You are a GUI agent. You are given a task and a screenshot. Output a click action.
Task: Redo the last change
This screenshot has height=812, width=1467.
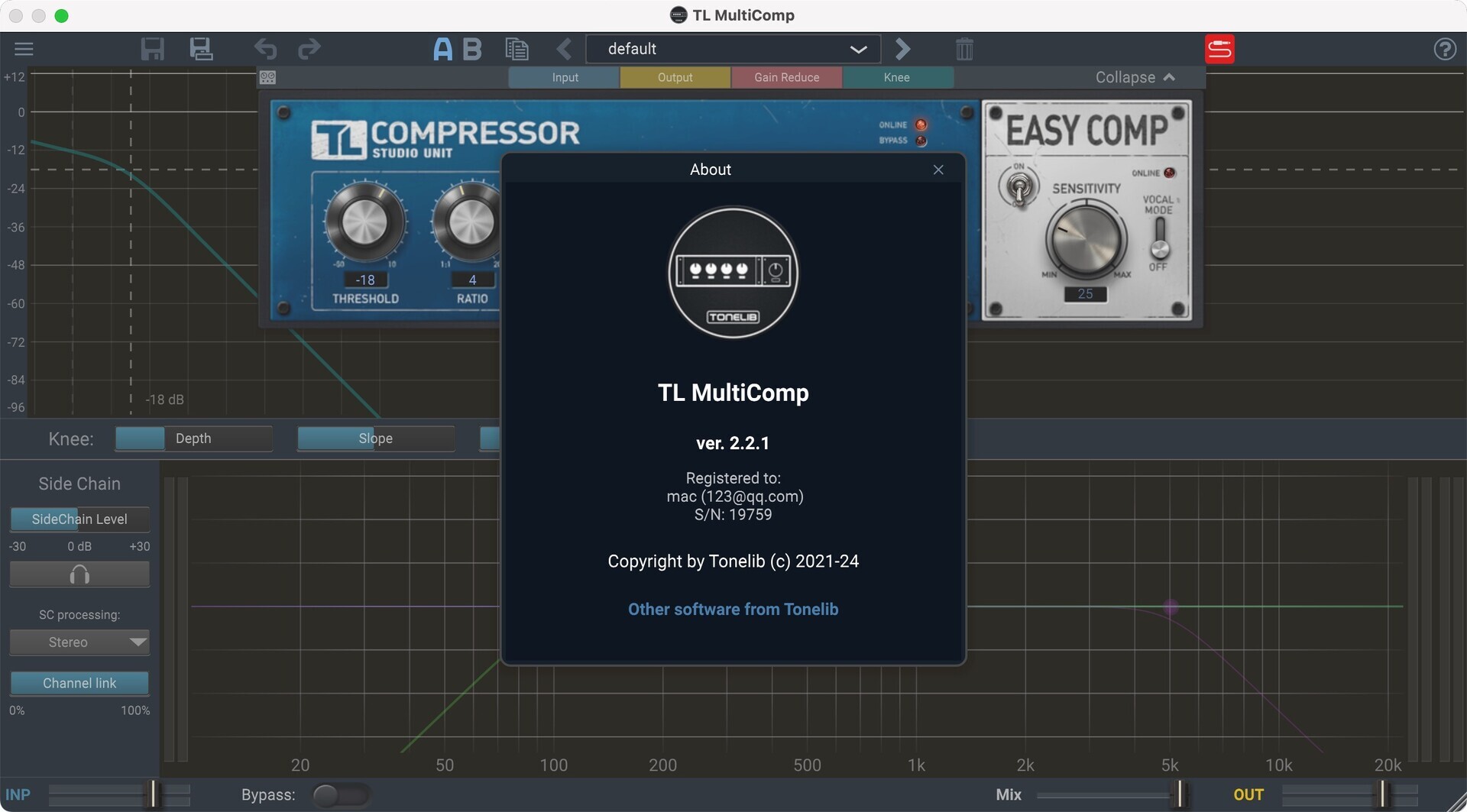309,49
